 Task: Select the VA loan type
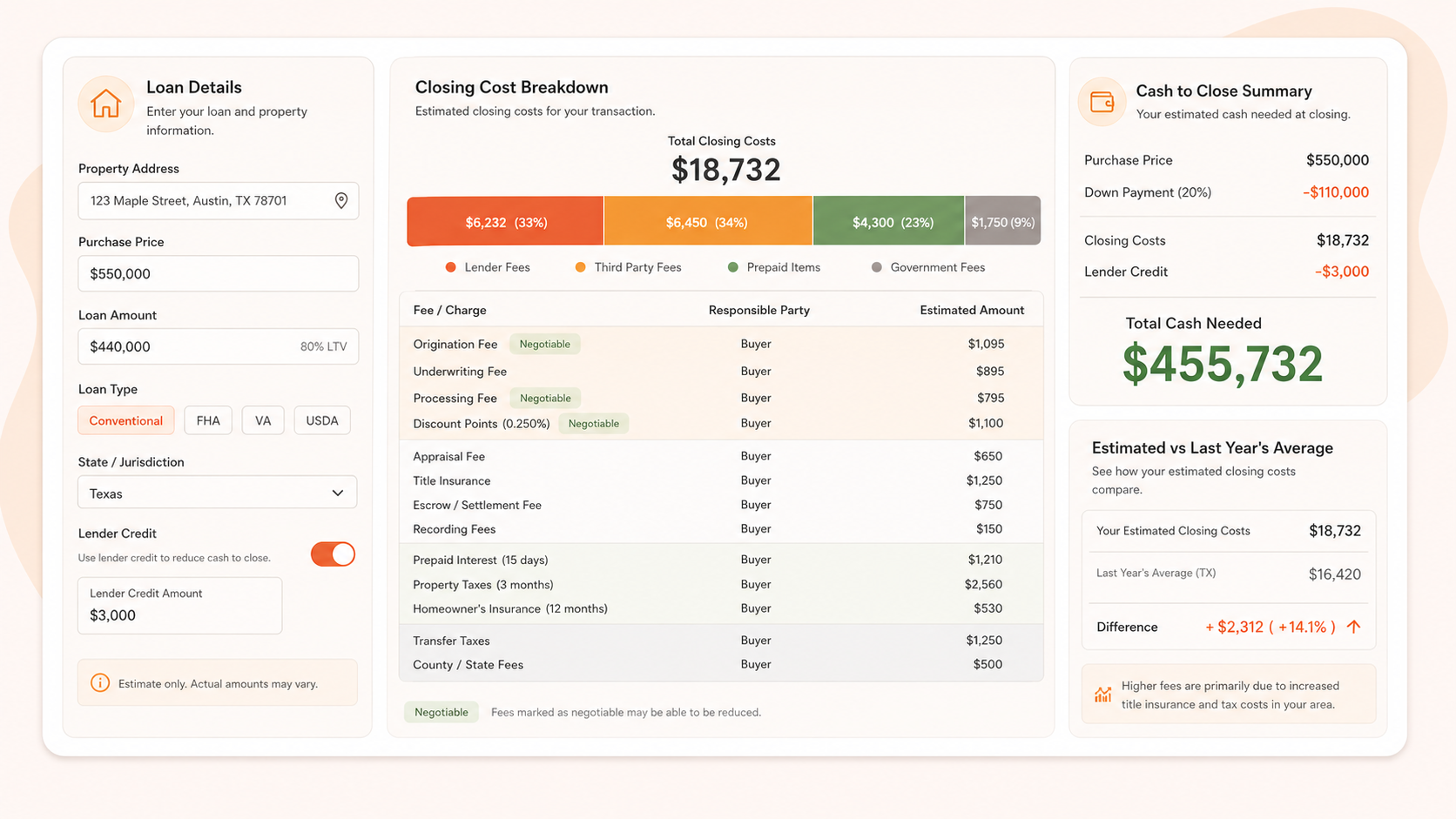[x=263, y=420]
